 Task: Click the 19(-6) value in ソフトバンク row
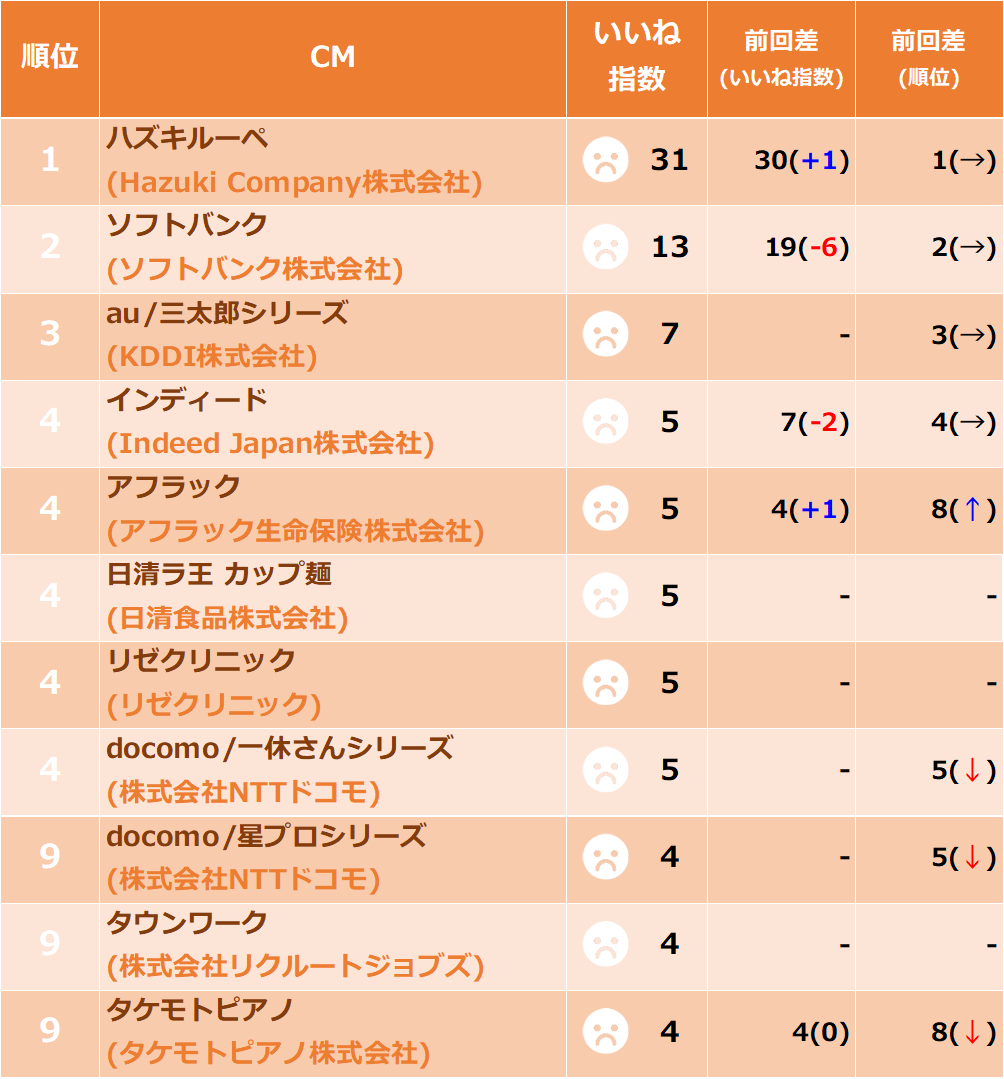click(x=807, y=247)
